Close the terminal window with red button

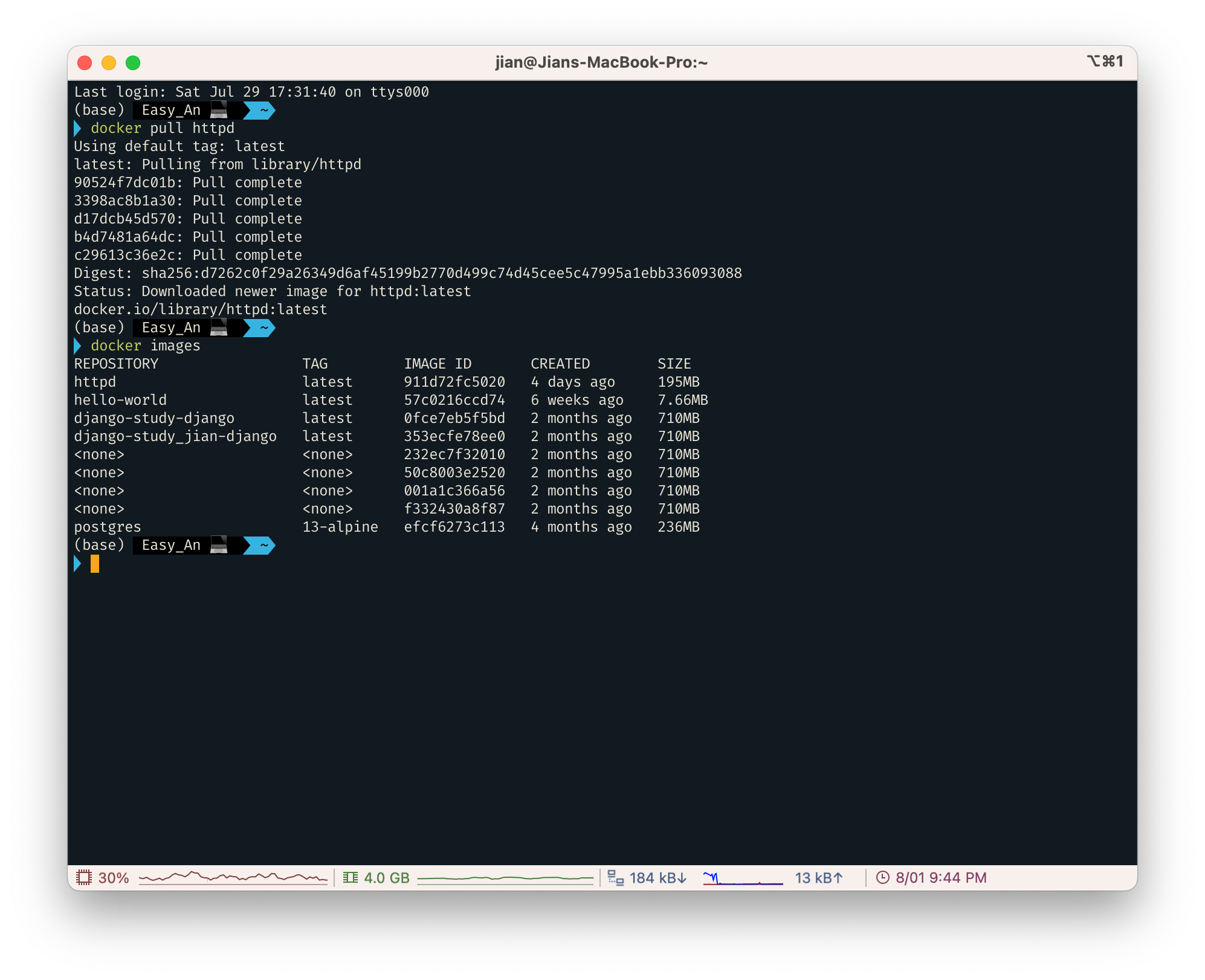(85, 63)
